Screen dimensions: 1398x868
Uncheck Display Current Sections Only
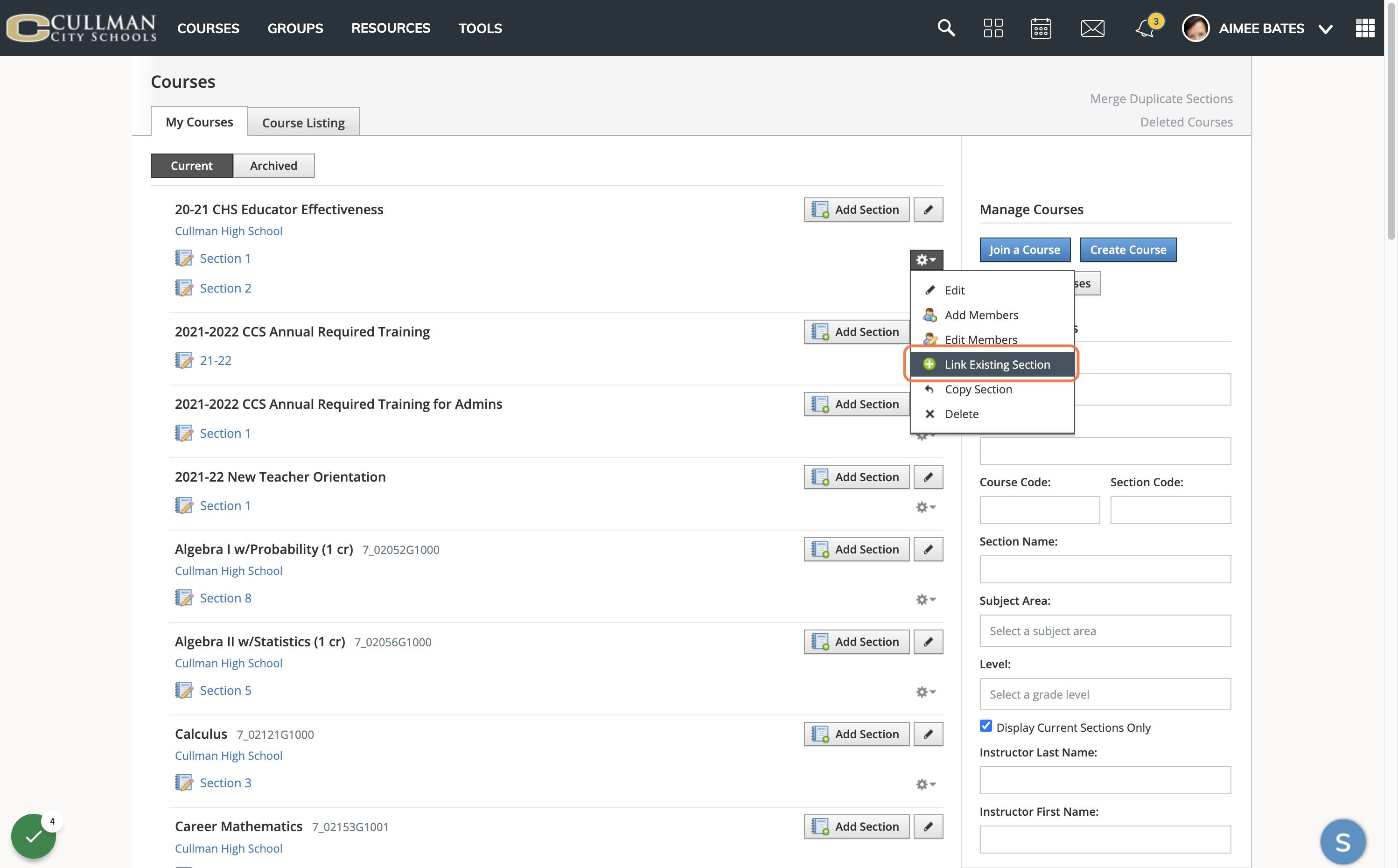[986, 726]
